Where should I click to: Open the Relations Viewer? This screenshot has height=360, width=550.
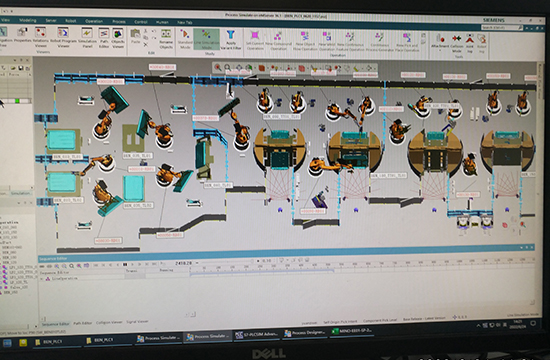coord(40,38)
